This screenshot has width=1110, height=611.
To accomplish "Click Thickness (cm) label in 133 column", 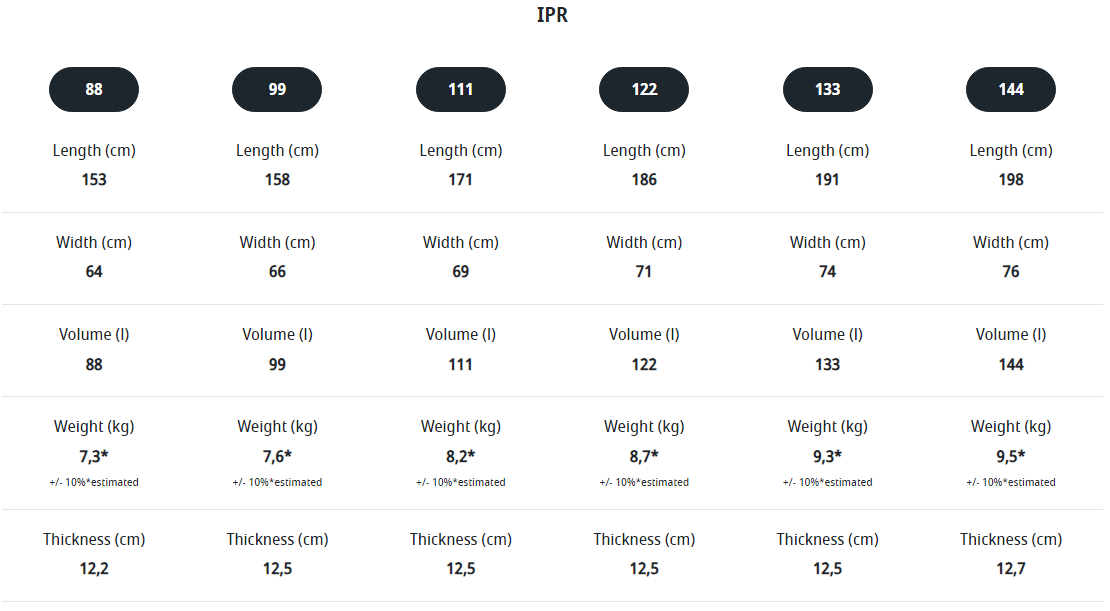I will (828, 539).
